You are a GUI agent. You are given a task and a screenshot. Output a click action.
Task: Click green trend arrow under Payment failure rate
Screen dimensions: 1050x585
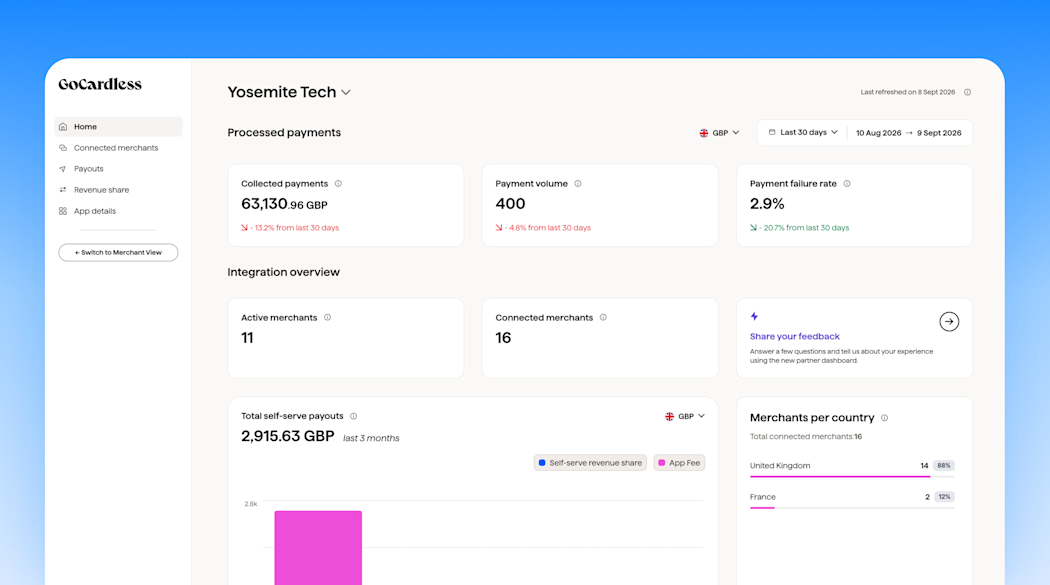point(753,228)
